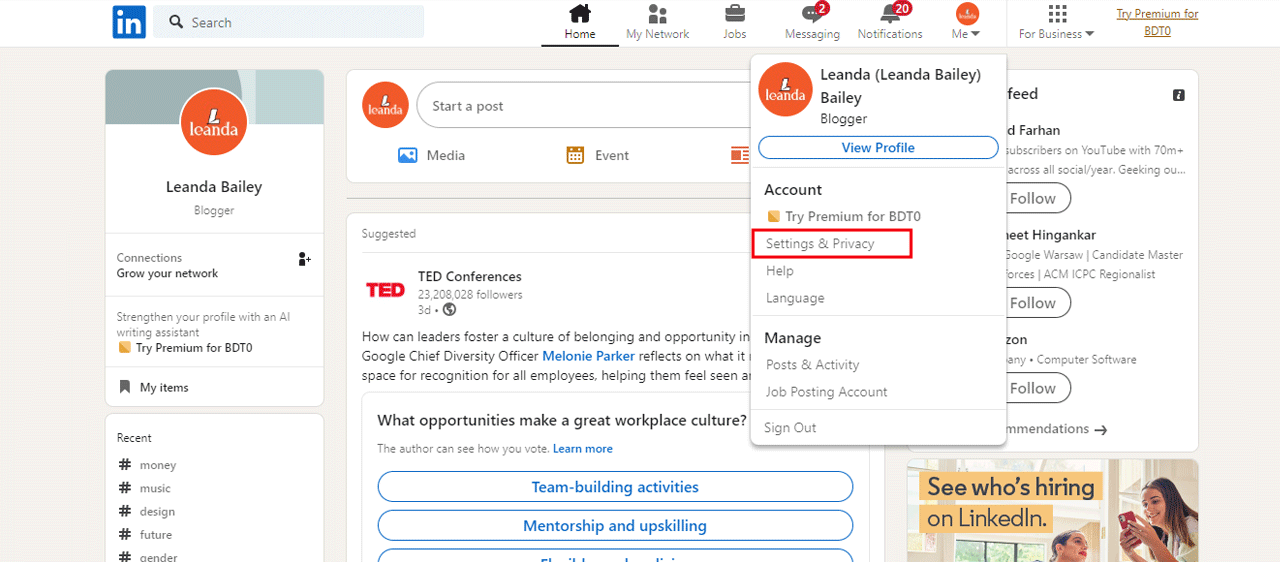Click Sign Out
The height and width of the screenshot is (562, 1280).
pos(790,428)
